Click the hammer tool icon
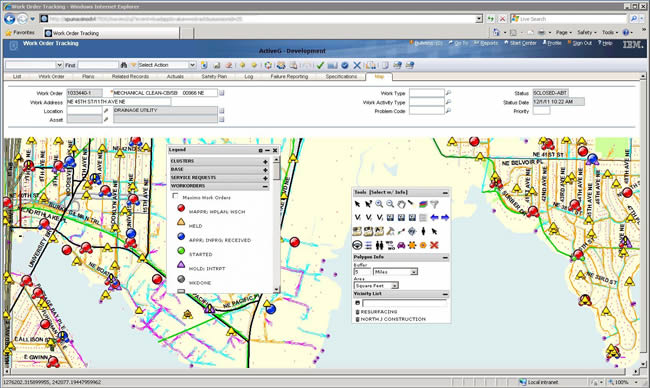This screenshot has height=388, width=650. pyautogui.click(x=390, y=231)
